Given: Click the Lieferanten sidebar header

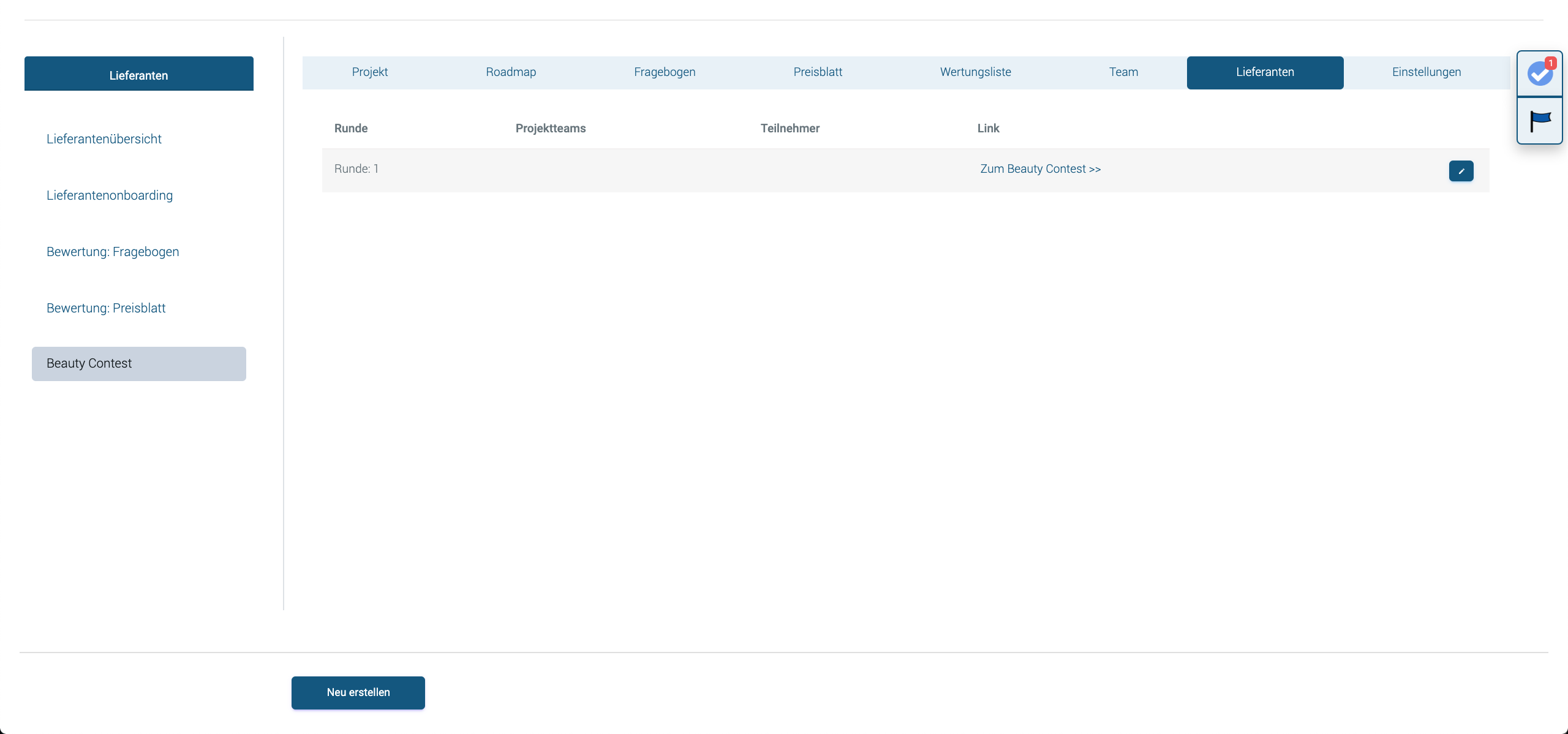Looking at the screenshot, I should (138, 74).
